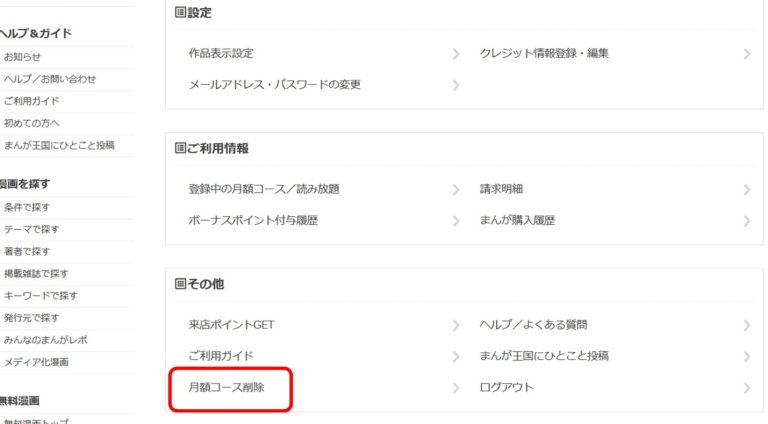Click the chevron next to まんが購入履歴
Screen dimensions: 768x424
[x=747, y=221]
